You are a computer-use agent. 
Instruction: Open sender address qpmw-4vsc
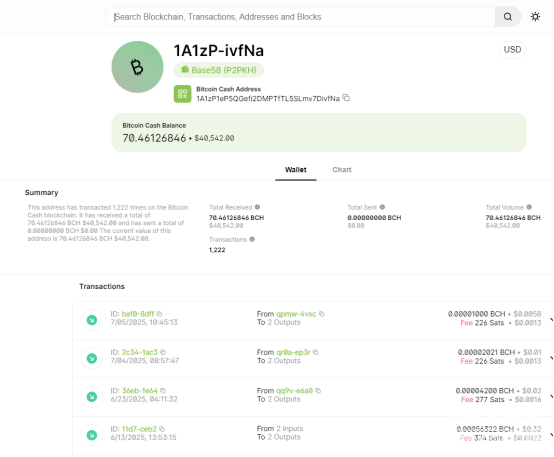(296, 314)
